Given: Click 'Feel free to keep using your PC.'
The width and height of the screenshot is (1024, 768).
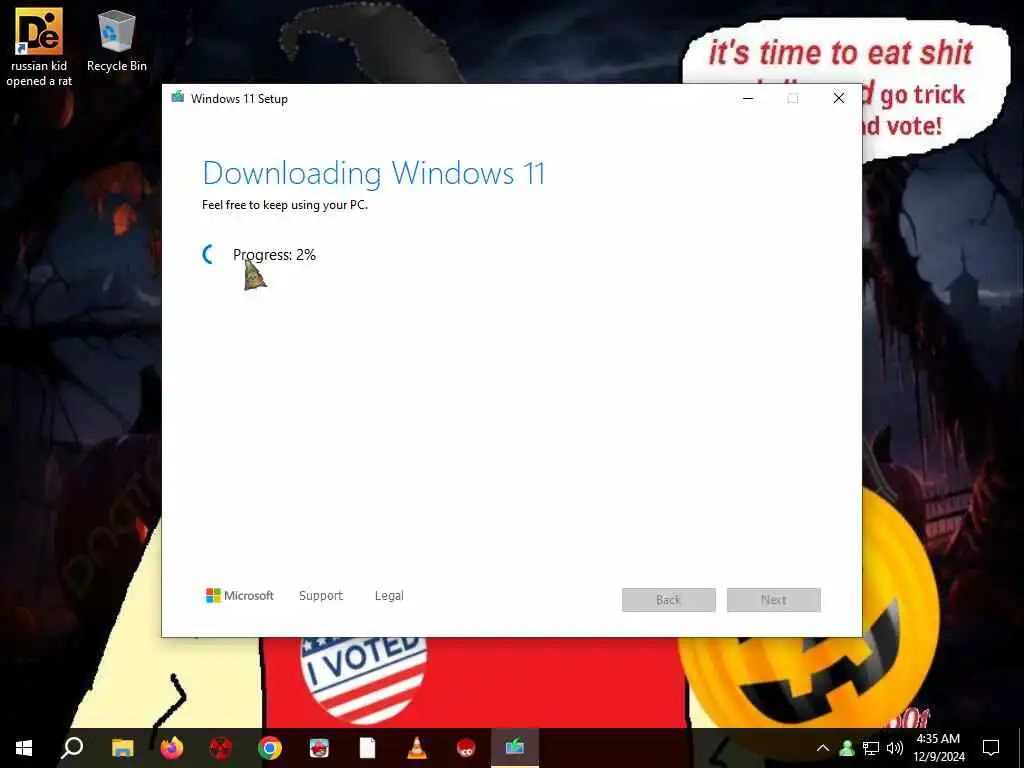Looking at the screenshot, I should [285, 205].
